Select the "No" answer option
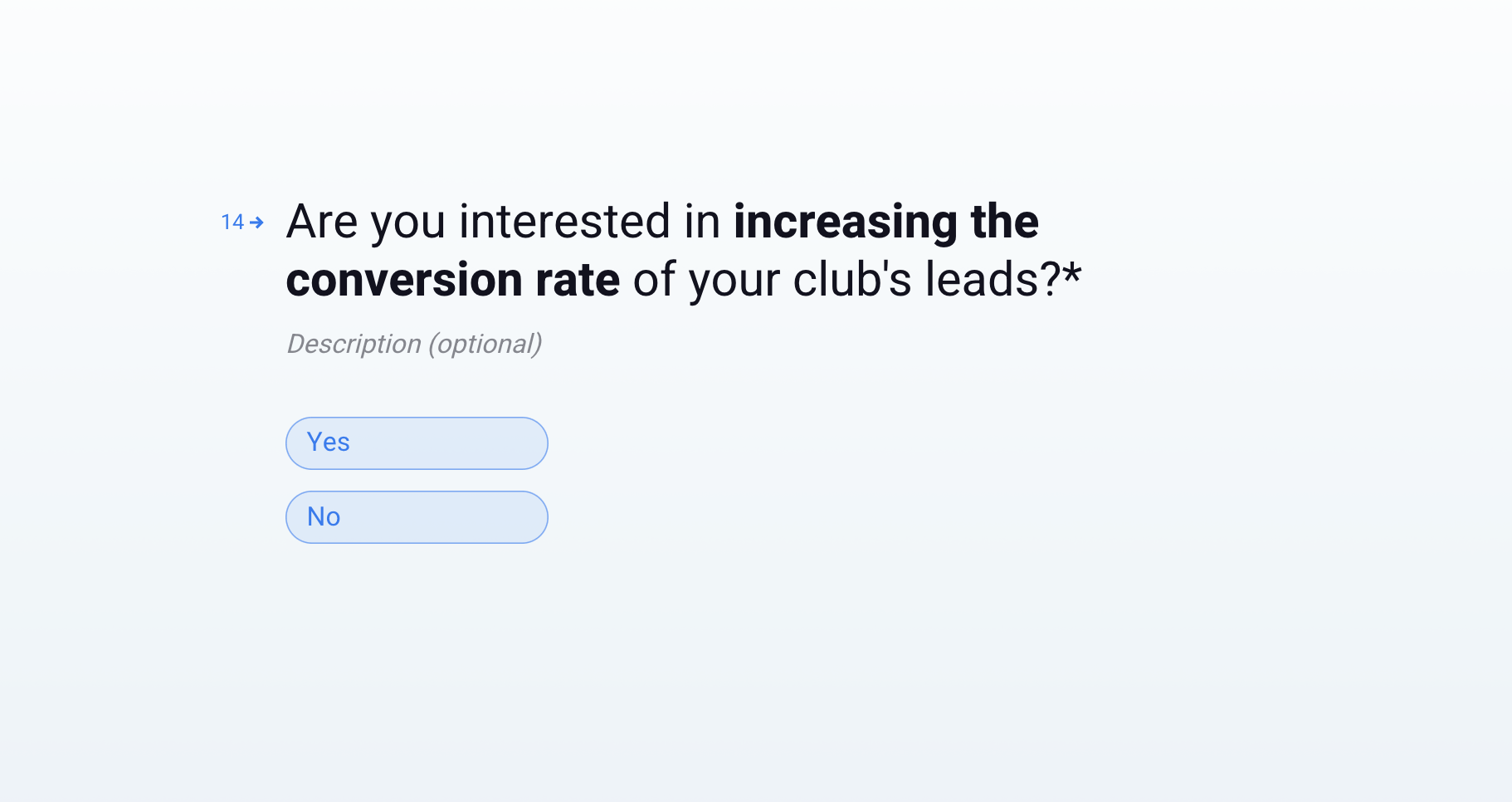Image resolution: width=1512 pixels, height=802 pixels. pyautogui.click(x=417, y=517)
